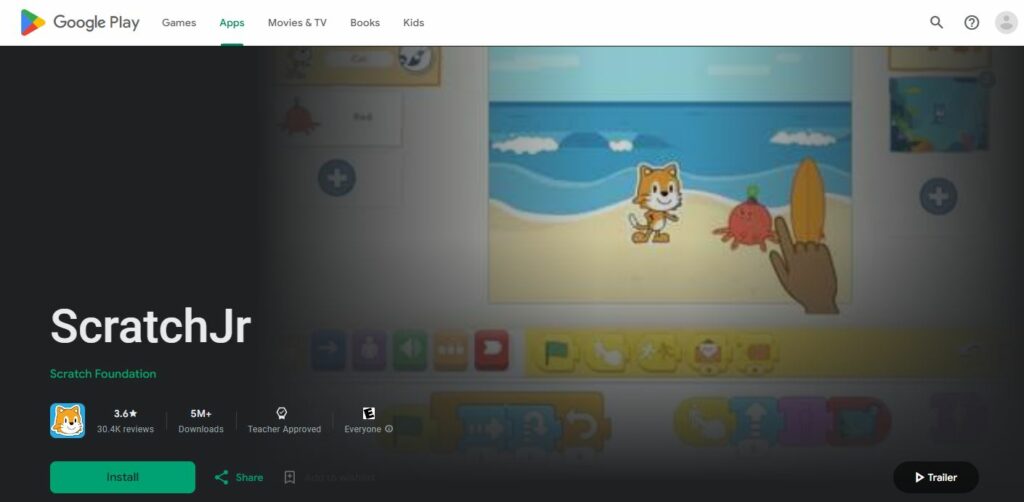Open the help question mark icon

point(972,23)
